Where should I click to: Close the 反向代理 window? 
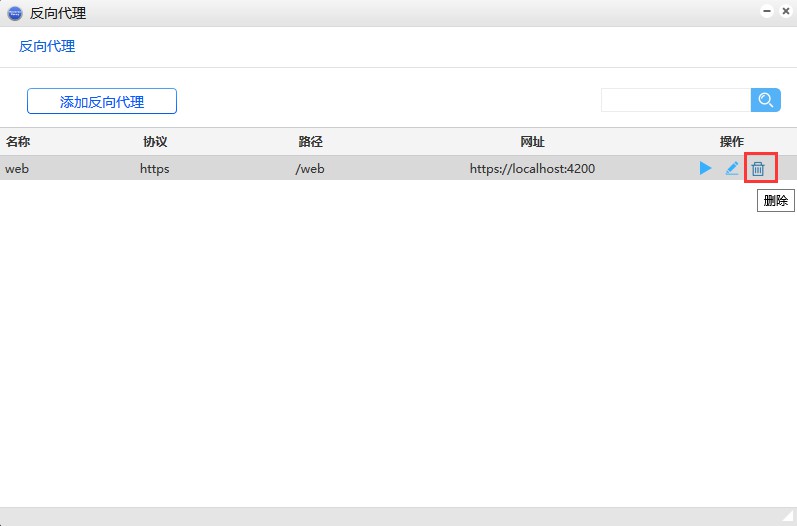[x=786, y=12]
